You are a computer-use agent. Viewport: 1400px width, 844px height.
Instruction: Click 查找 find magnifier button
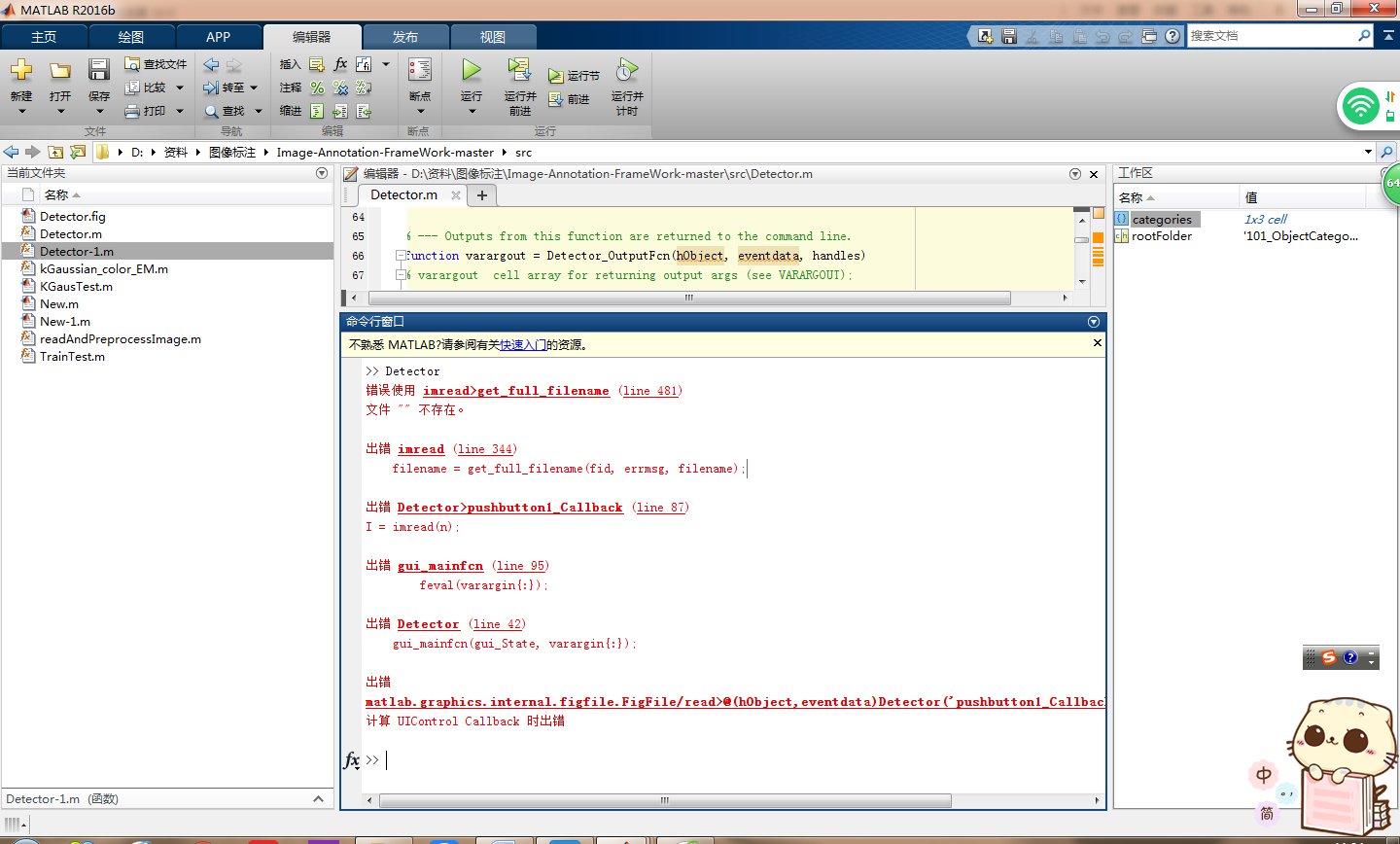pyautogui.click(x=225, y=111)
